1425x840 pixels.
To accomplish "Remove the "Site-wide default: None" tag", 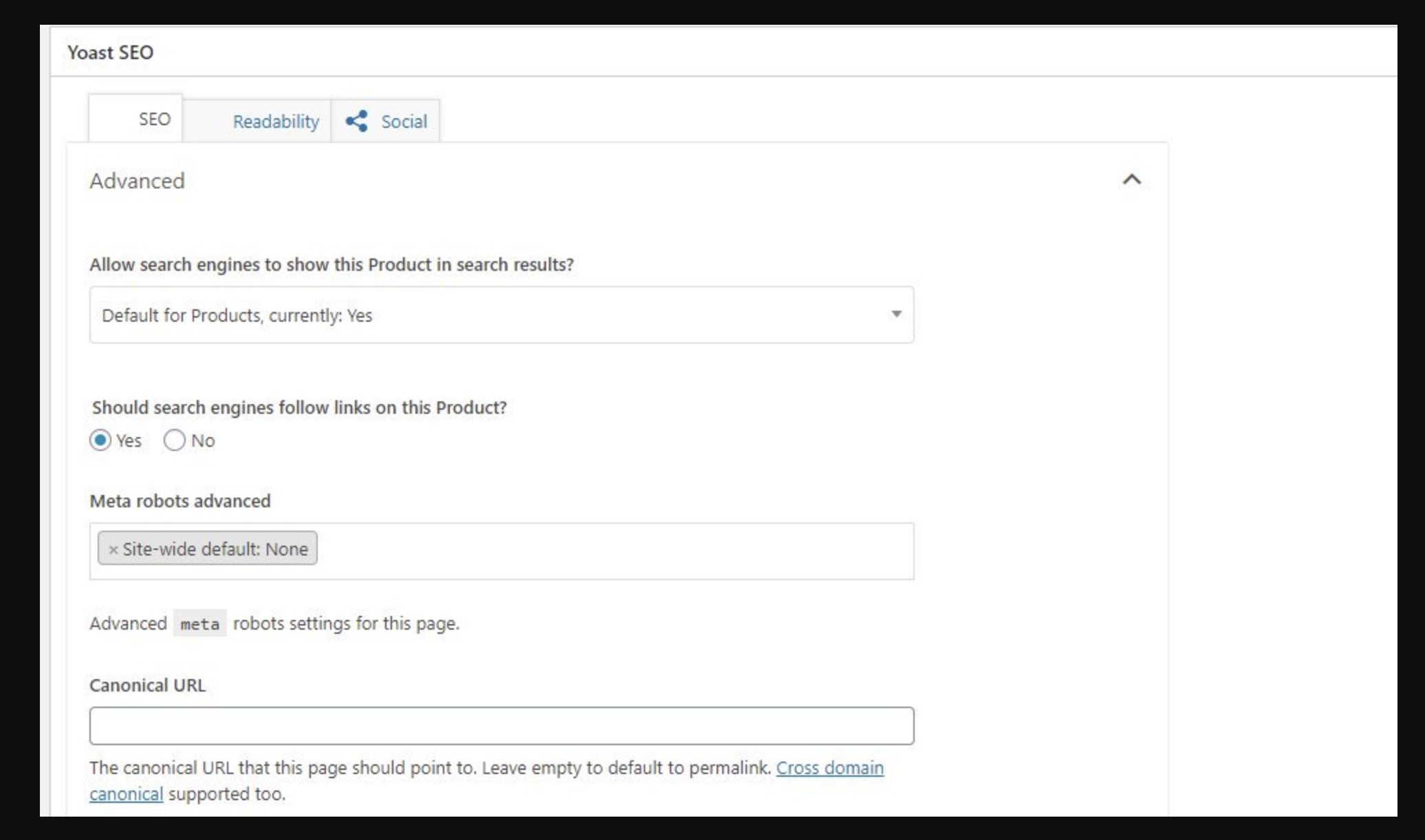I will 113,549.
